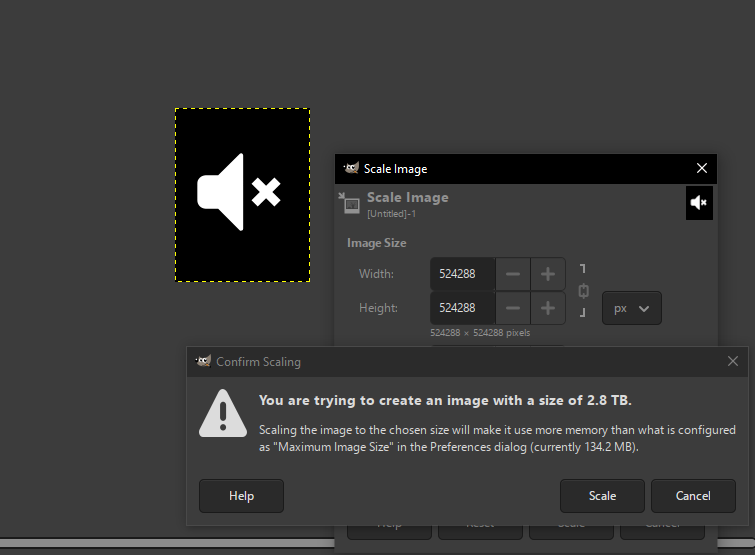Click the Width input field
This screenshot has height=555, width=755.
point(462,274)
